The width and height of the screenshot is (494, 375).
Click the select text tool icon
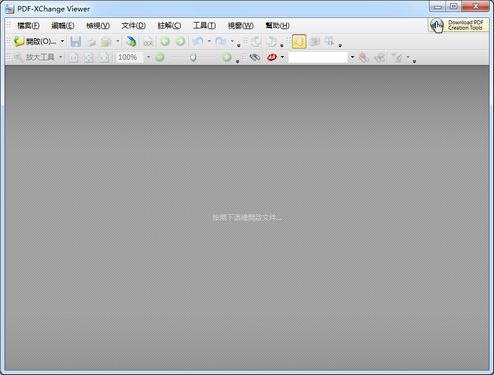coord(330,42)
